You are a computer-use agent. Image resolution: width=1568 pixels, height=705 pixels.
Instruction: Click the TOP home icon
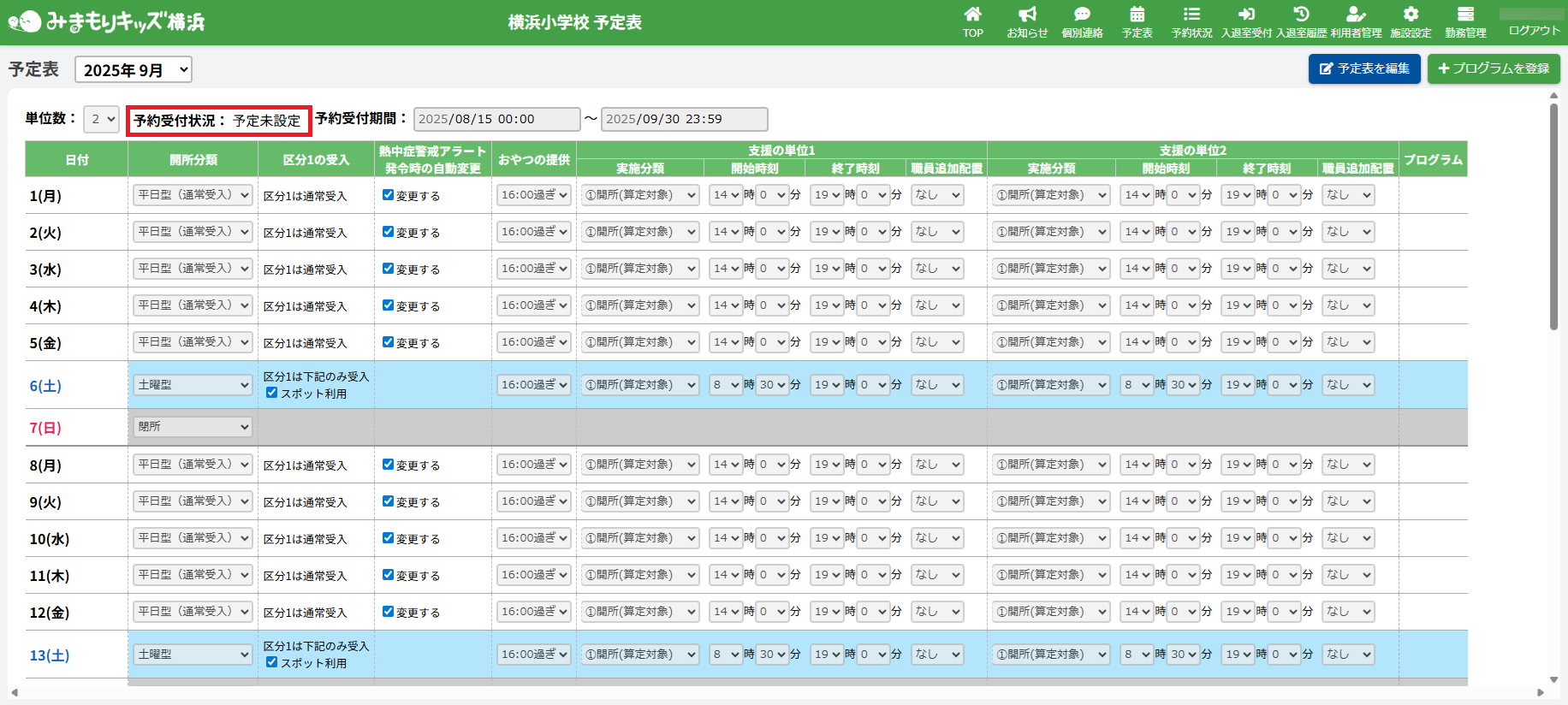coord(972,15)
